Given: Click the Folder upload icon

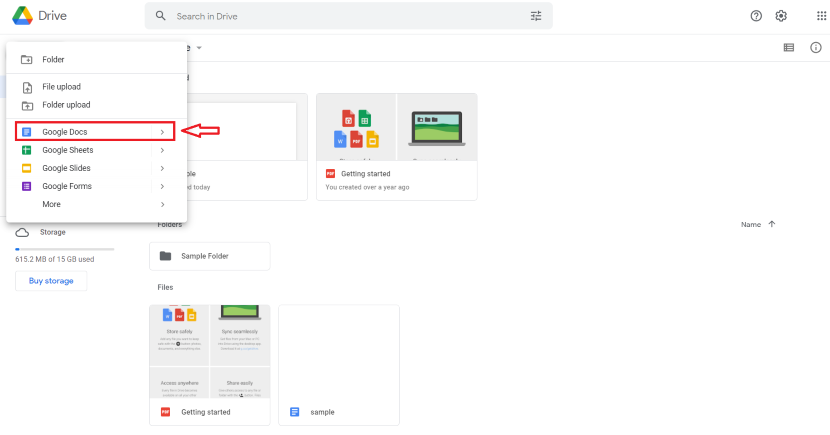Looking at the screenshot, I should point(27,105).
